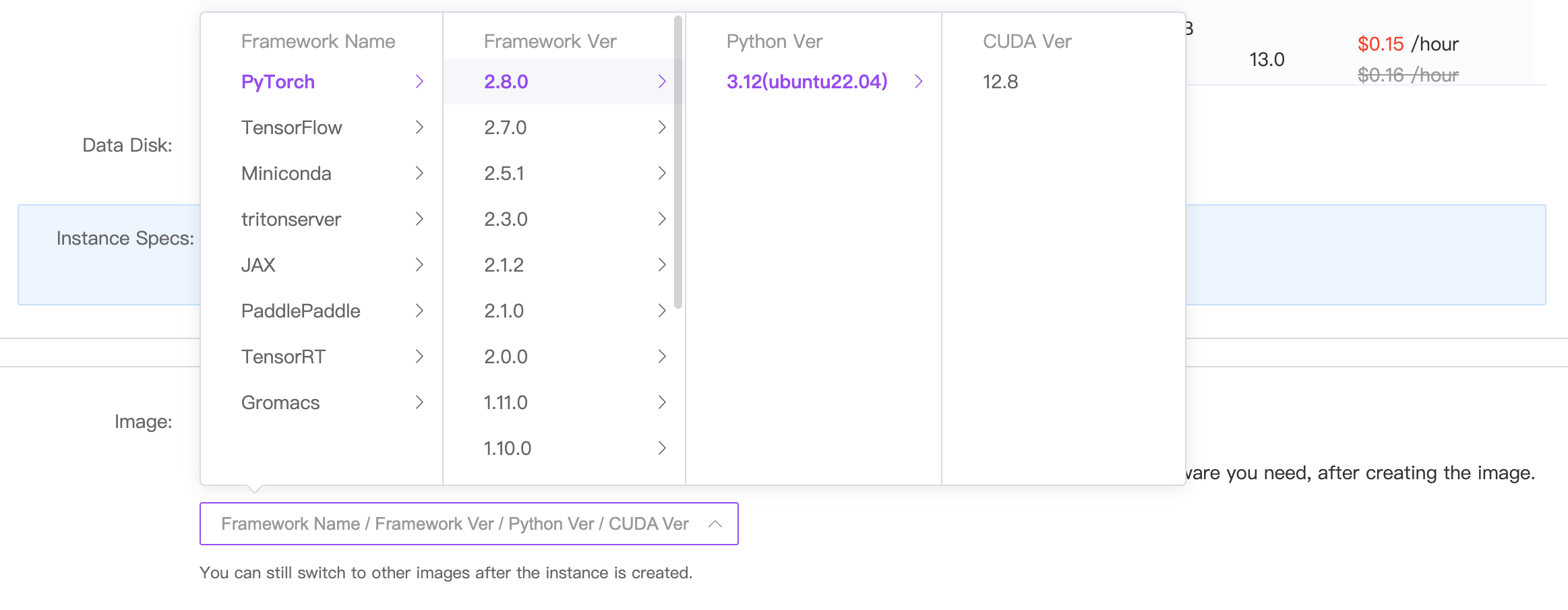Choose framework version 1.11.0
The height and width of the screenshot is (610, 1568).
click(x=506, y=402)
